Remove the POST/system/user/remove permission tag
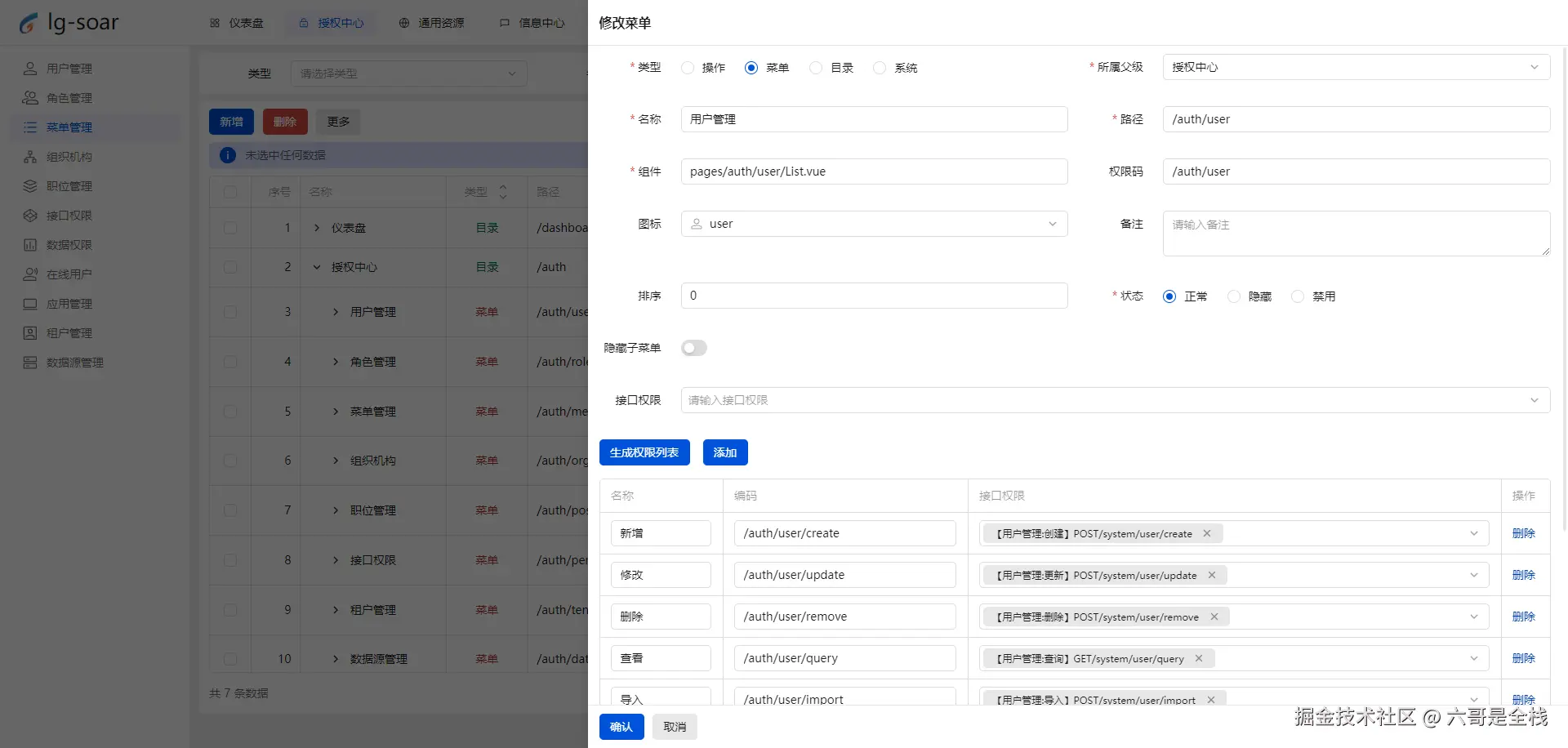This screenshot has height=748, width=1568. click(x=1214, y=617)
